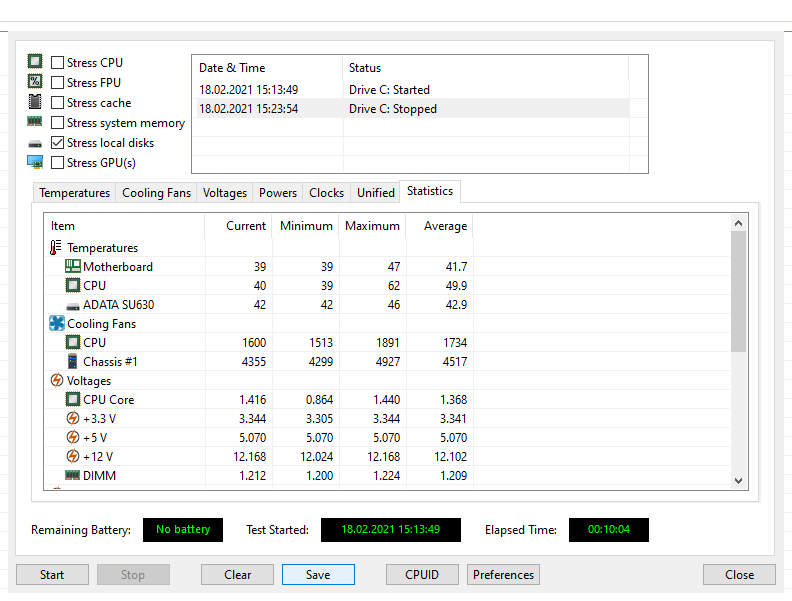Click the Motherboard temperature icon

[x=73, y=266]
